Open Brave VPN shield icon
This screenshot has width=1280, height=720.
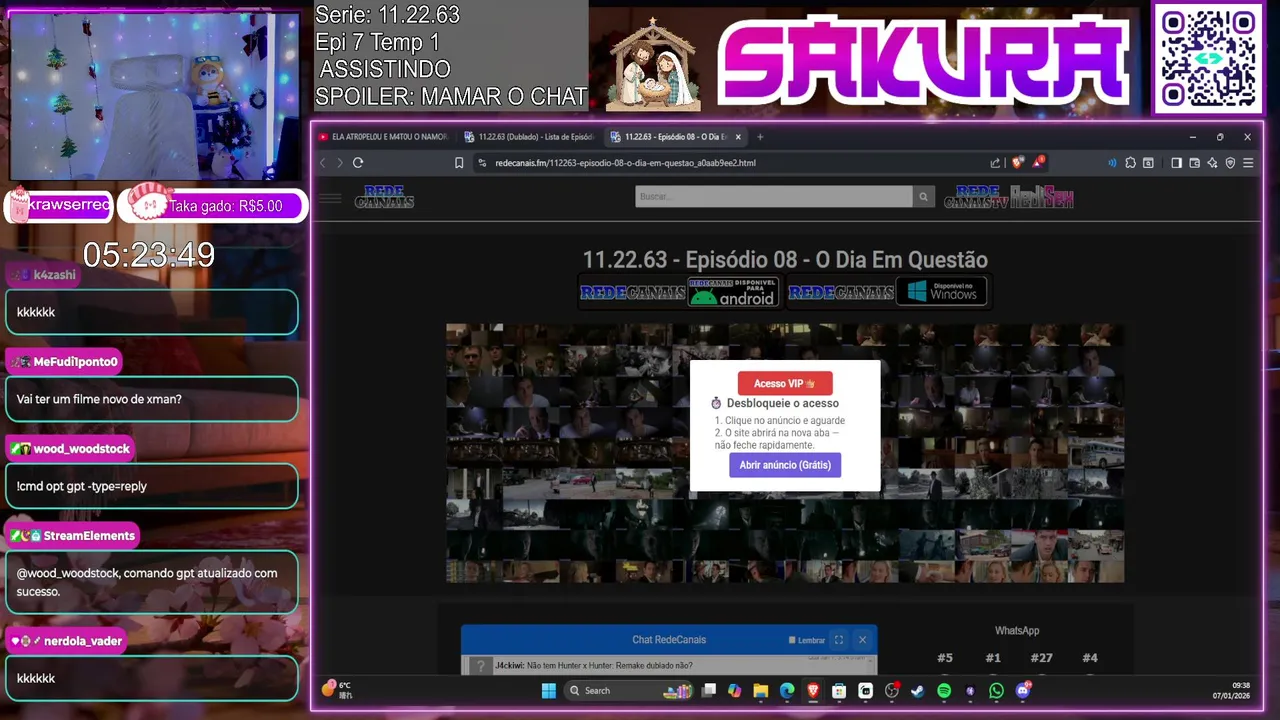click(x=1230, y=163)
